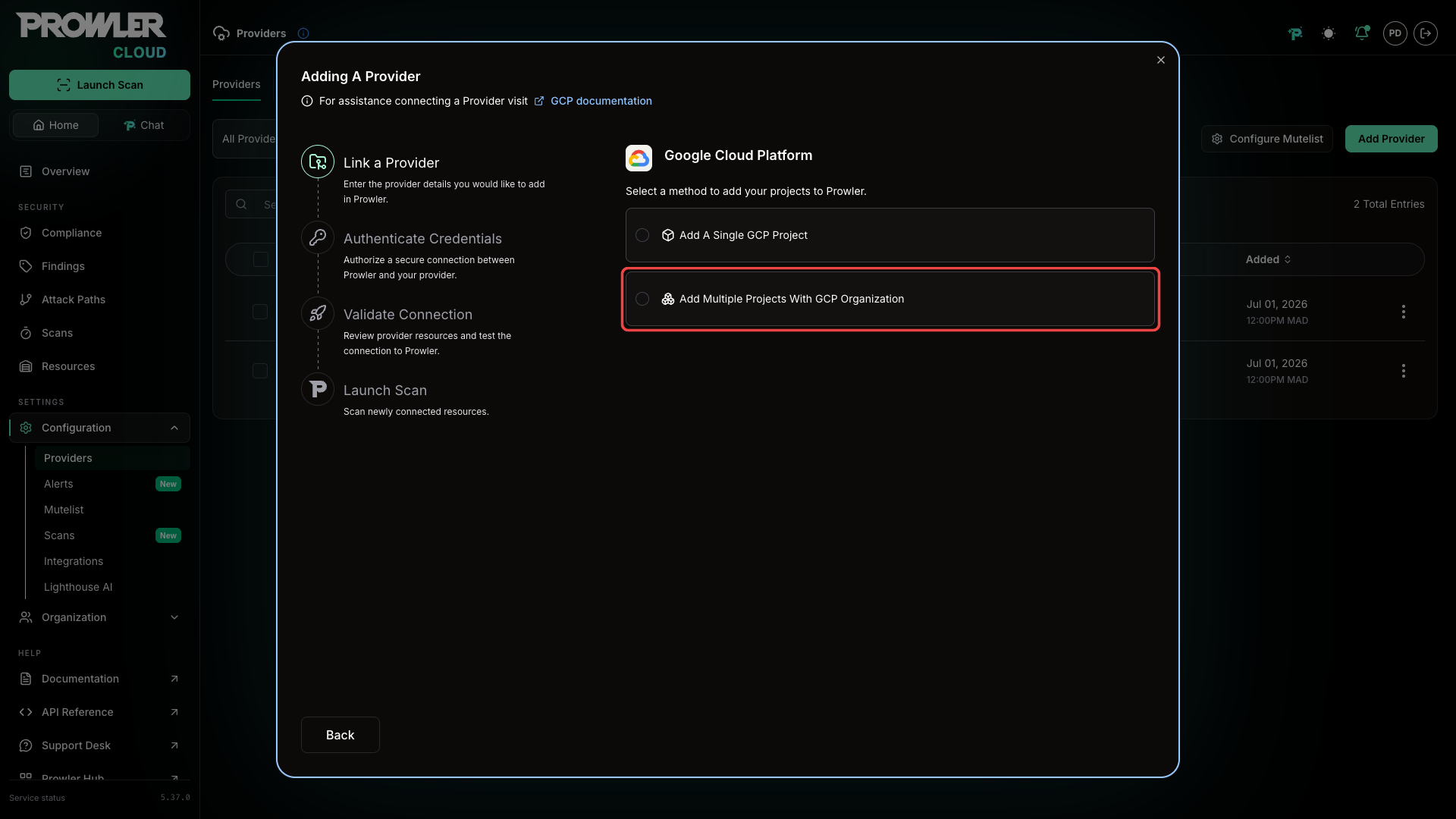This screenshot has width=1456, height=819.
Task: Click the Launch Scan step Prowler icon
Action: coord(318,389)
